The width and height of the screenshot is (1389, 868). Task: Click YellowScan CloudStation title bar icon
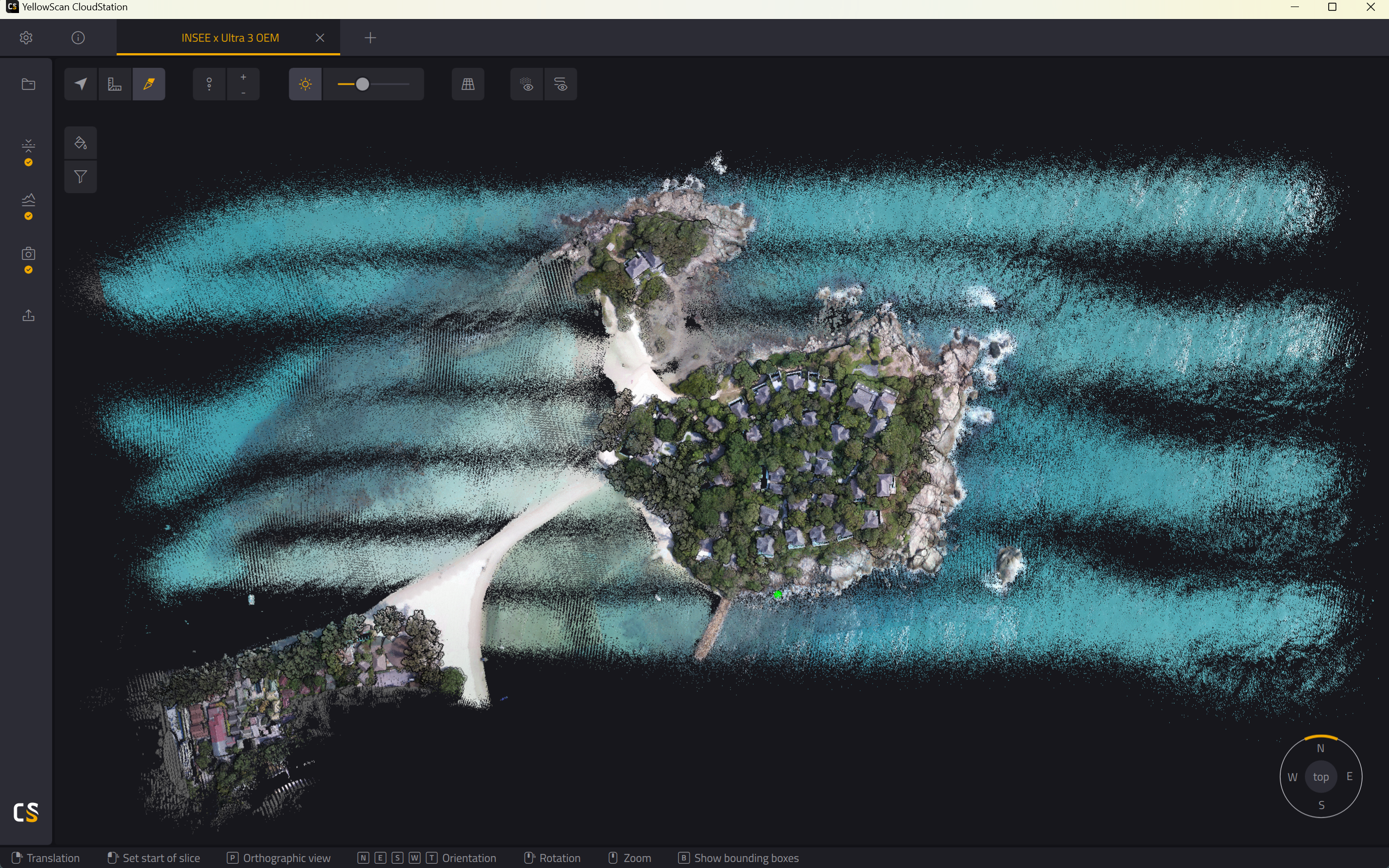[x=11, y=7]
